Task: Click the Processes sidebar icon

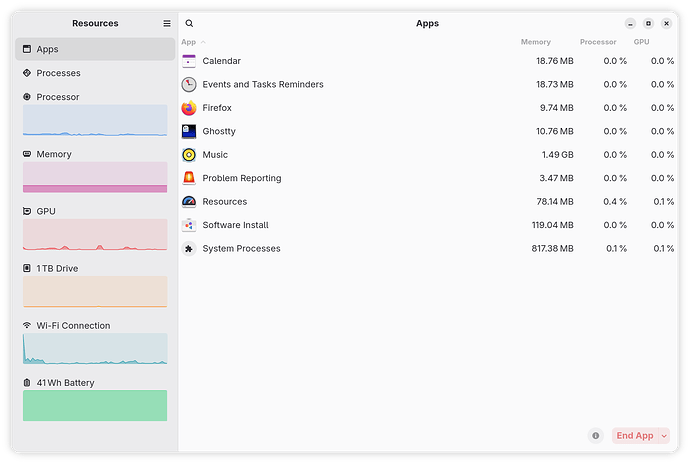Action: pos(27,73)
